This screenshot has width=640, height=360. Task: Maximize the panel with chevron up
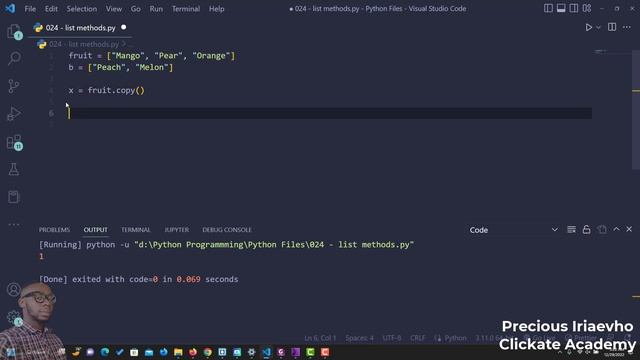(616, 229)
